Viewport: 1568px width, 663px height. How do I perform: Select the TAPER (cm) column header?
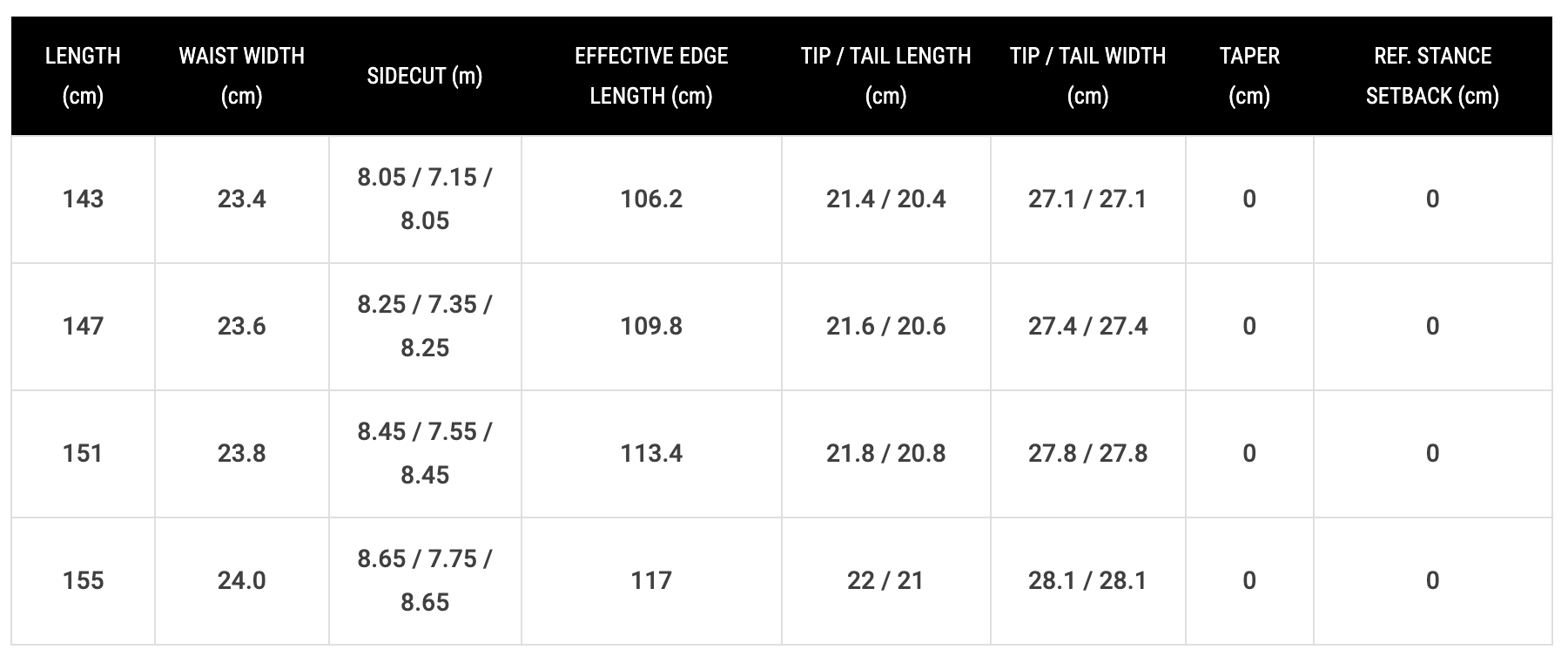(x=1249, y=76)
